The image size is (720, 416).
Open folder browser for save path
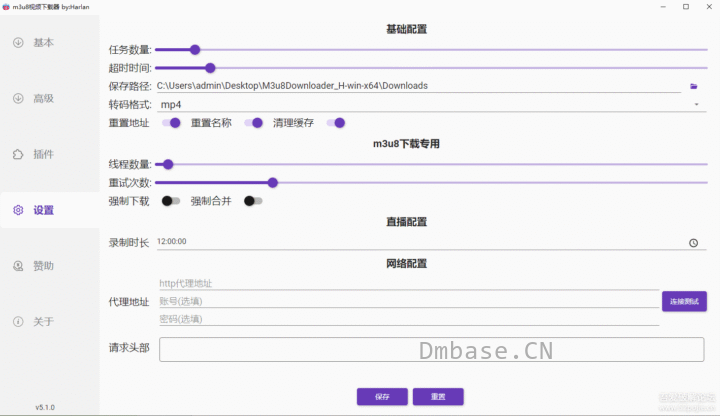[x=693, y=86]
